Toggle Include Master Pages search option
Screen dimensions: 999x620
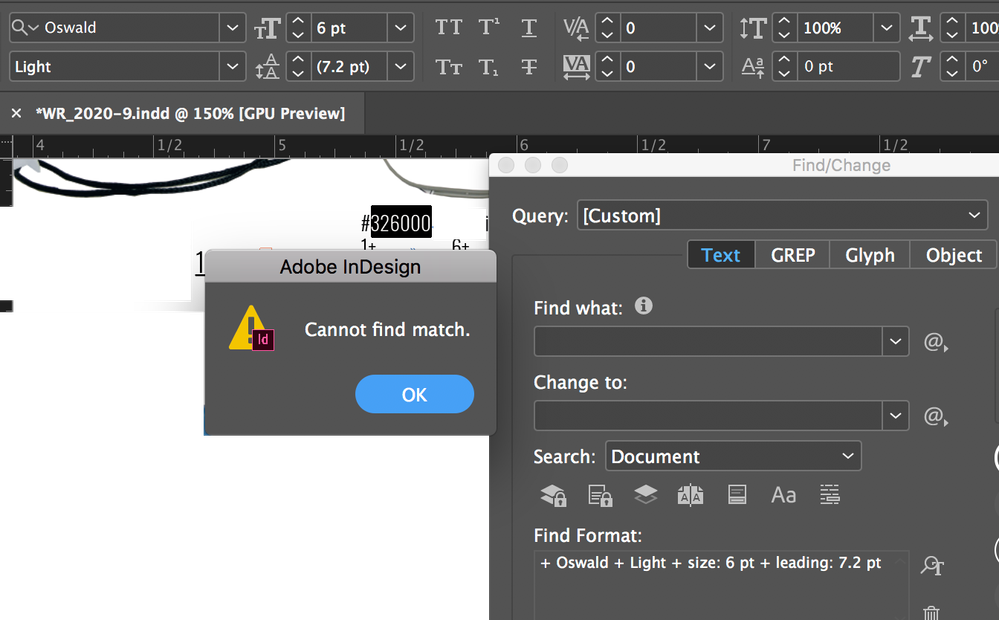[691, 494]
